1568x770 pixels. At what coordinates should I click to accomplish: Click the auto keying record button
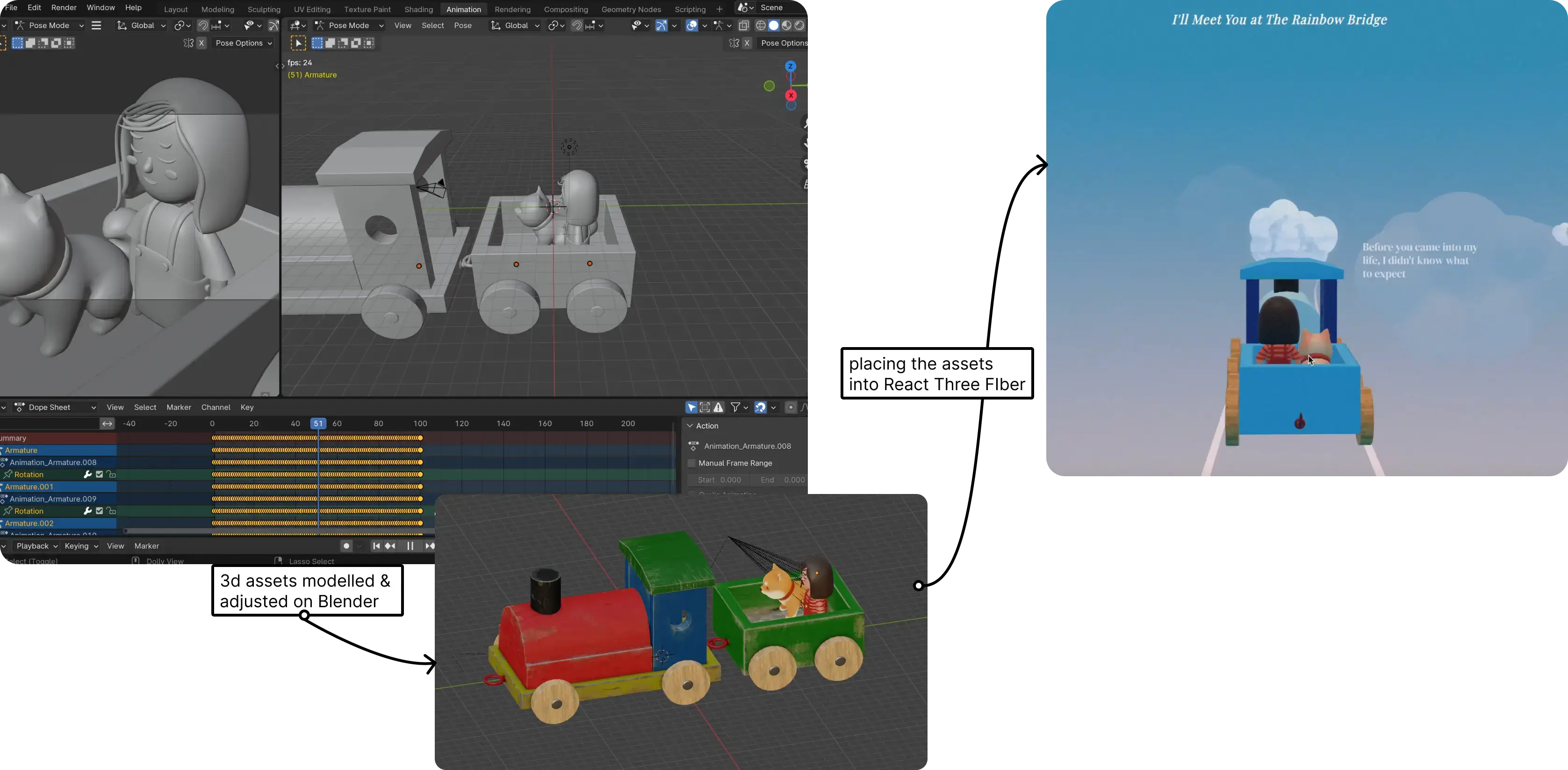pos(346,546)
